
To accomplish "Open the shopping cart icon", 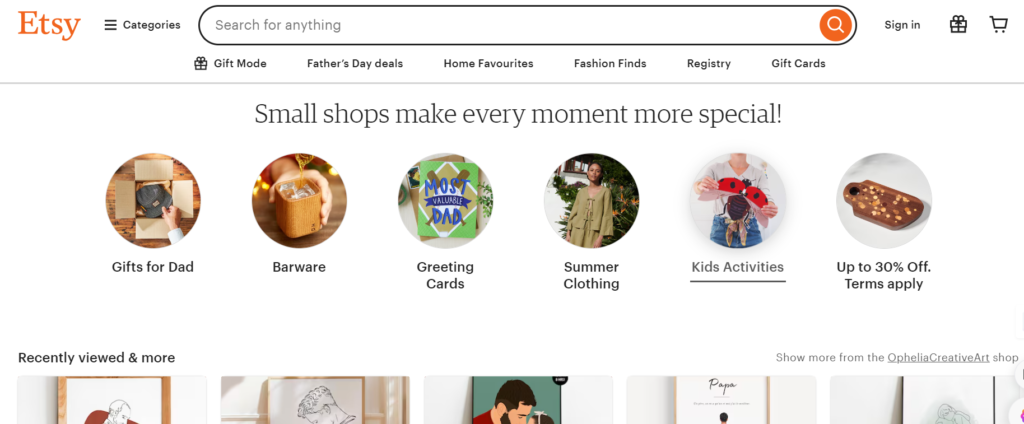I will pyautogui.click(x=998, y=25).
